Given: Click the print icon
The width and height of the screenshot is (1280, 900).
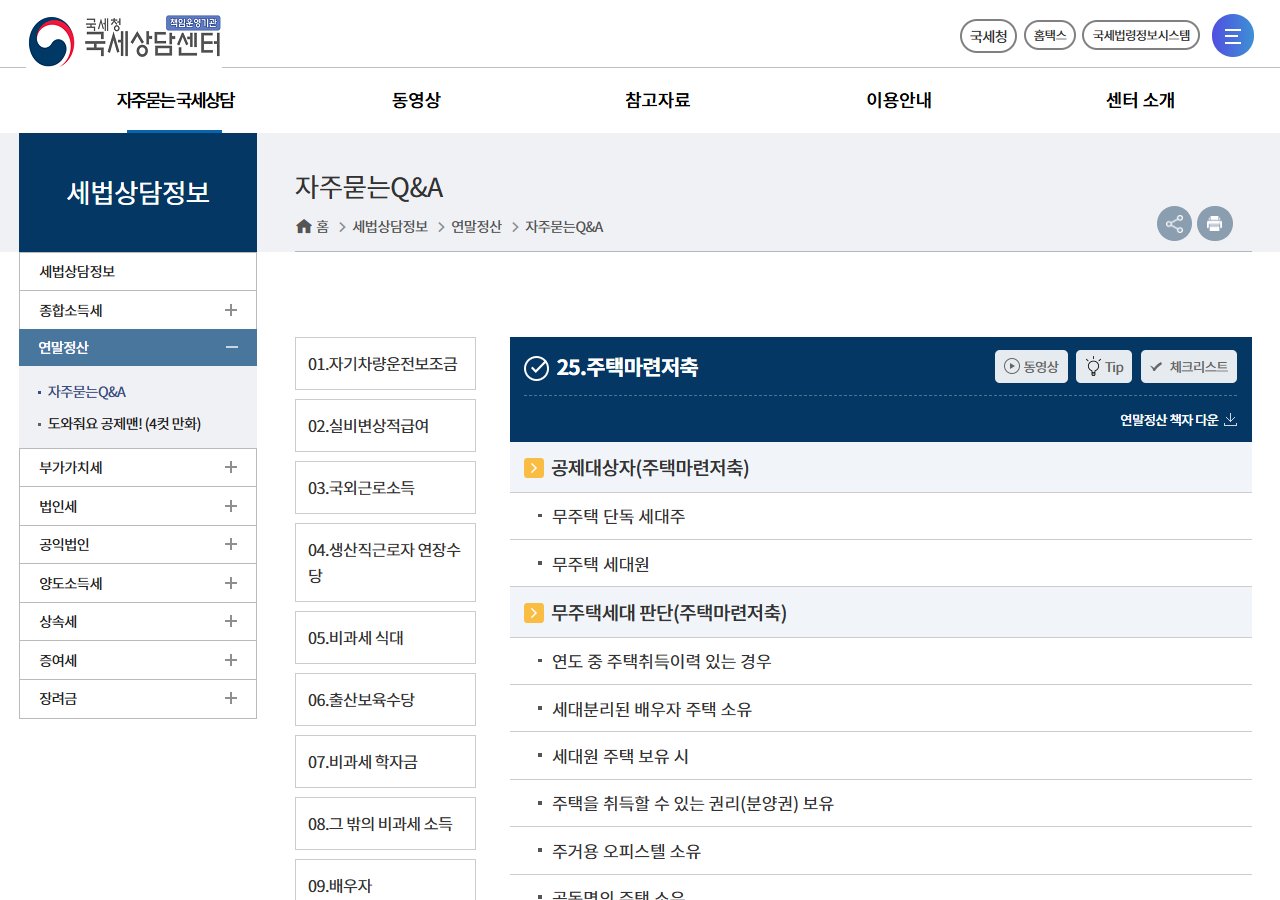Looking at the screenshot, I should [1215, 223].
